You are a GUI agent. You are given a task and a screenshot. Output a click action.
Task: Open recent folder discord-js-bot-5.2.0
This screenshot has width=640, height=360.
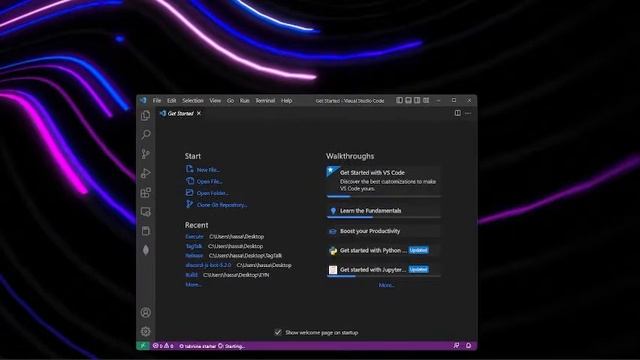pos(208,265)
